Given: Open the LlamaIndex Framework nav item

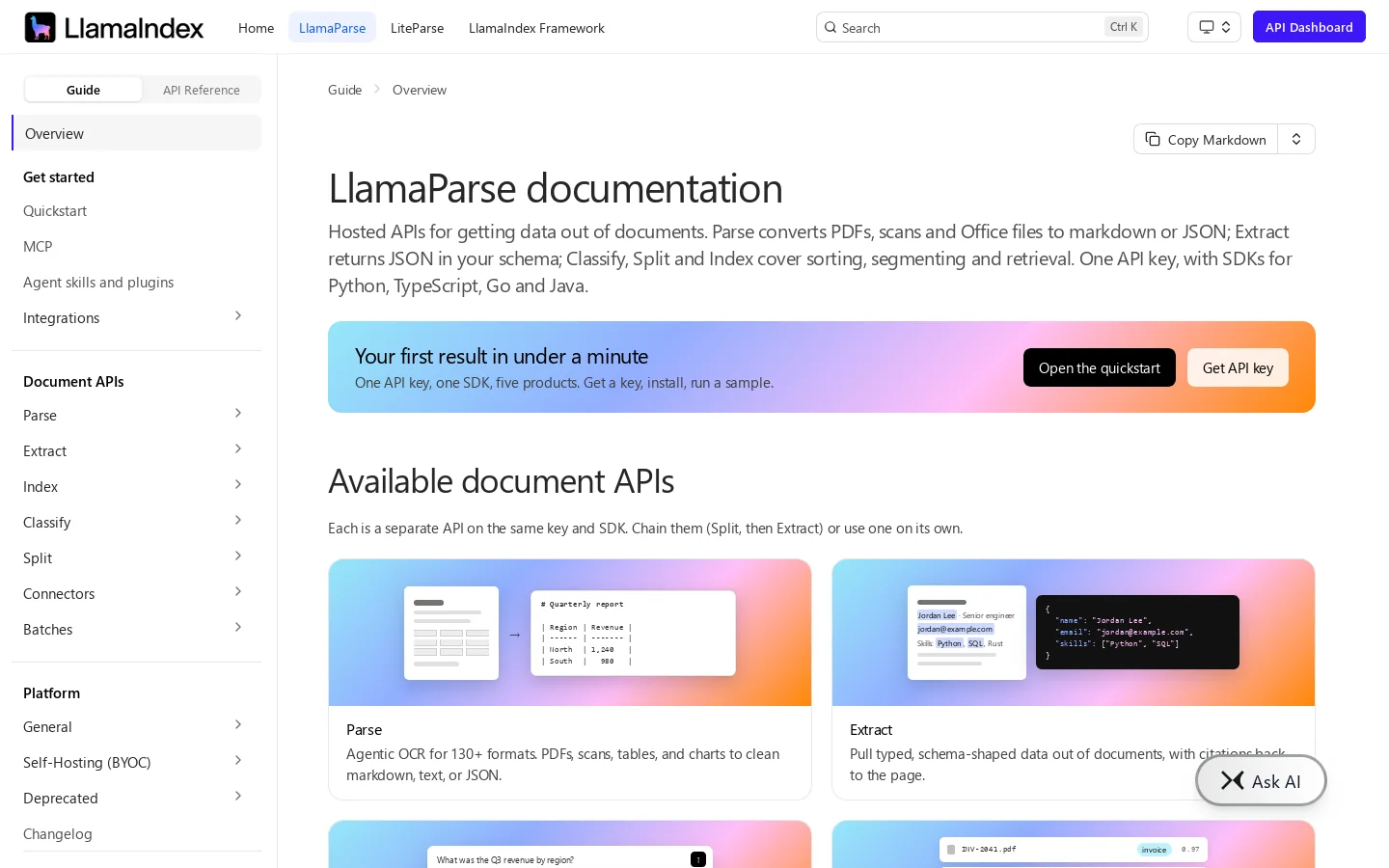Looking at the screenshot, I should point(536,28).
